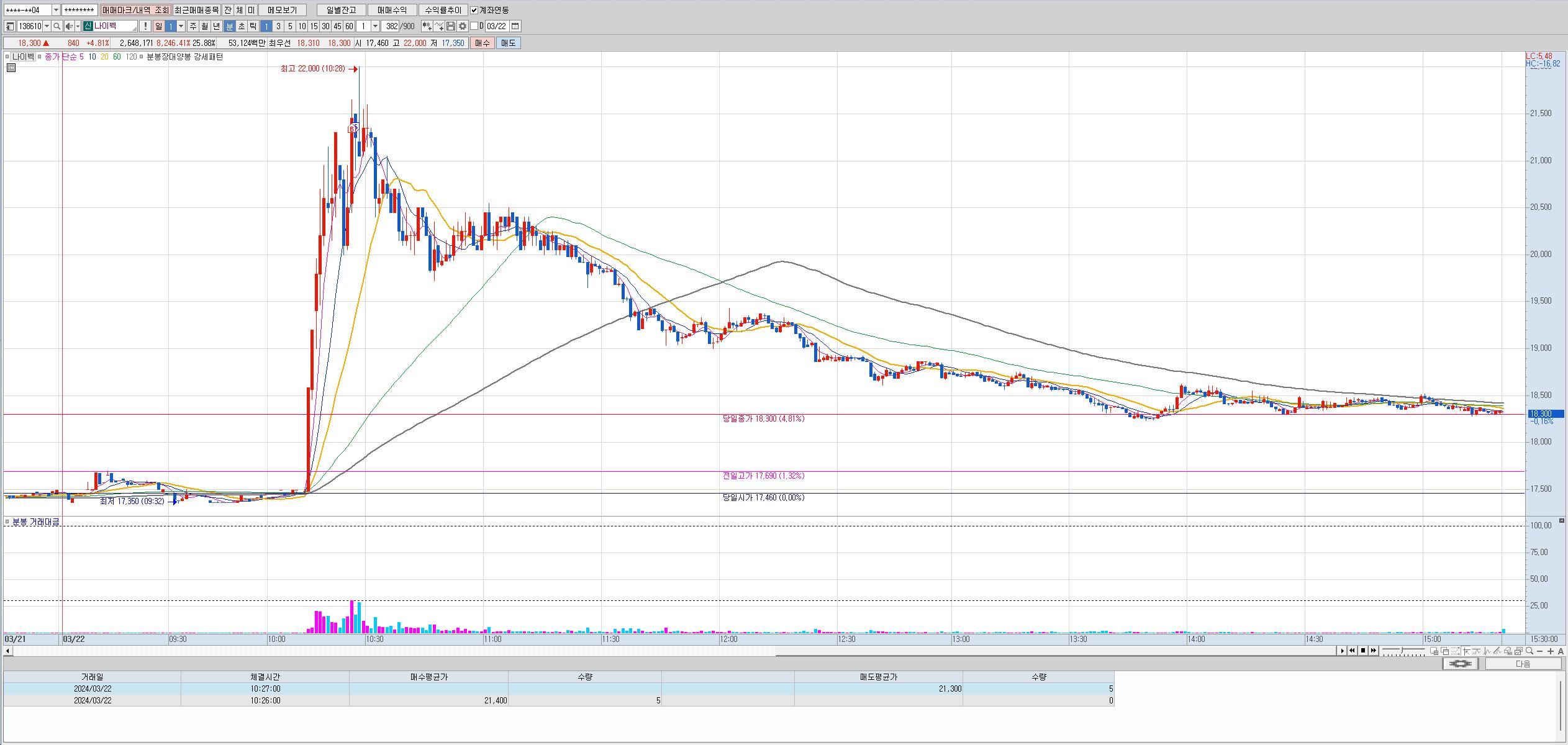Open the stock code 138610 dropdown
Screen dimensions: 1568x745
[47, 26]
